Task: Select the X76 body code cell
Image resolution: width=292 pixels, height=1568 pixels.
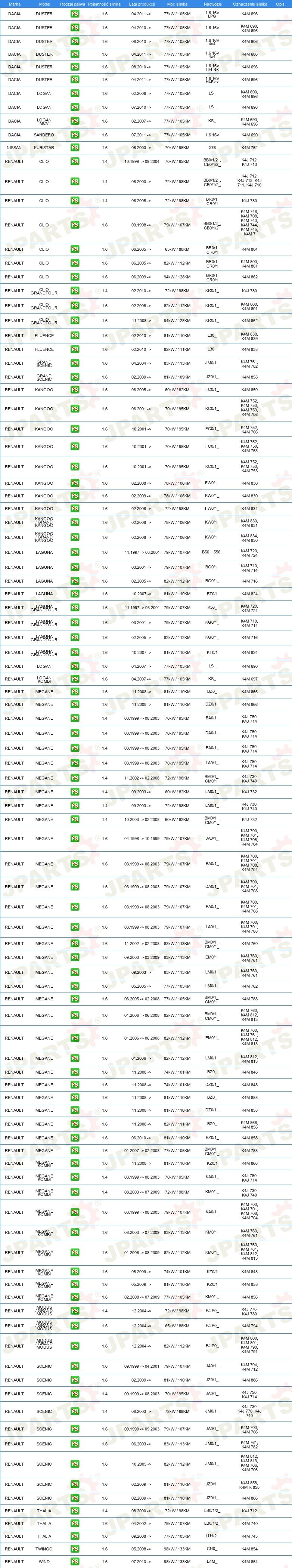Action: (x=212, y=147)
